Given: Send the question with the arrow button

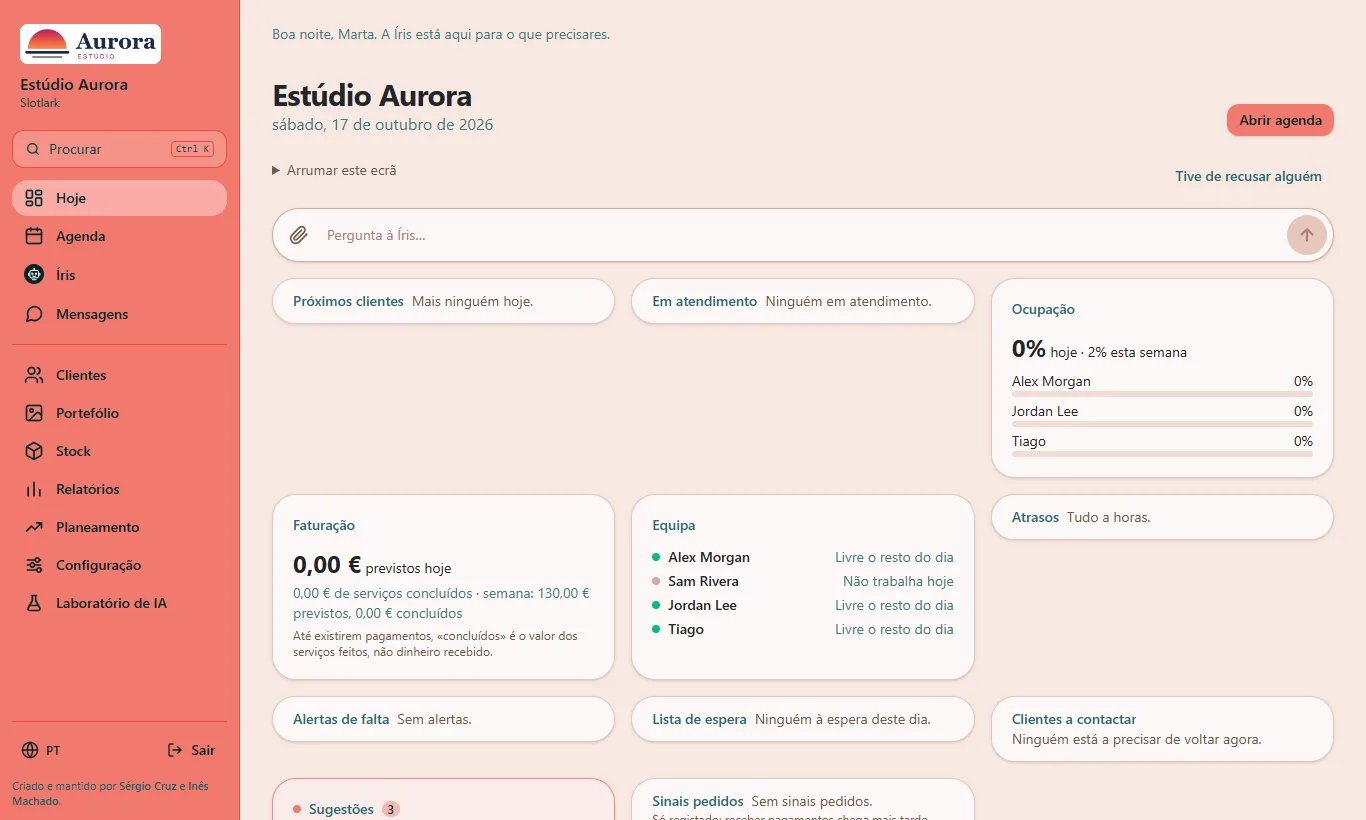Looking at the screenshot, I should point(1306,235).
